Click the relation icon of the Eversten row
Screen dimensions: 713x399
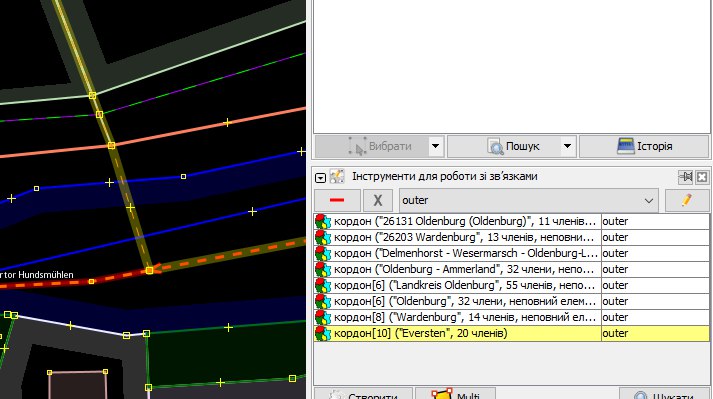(x=323, y=333)
